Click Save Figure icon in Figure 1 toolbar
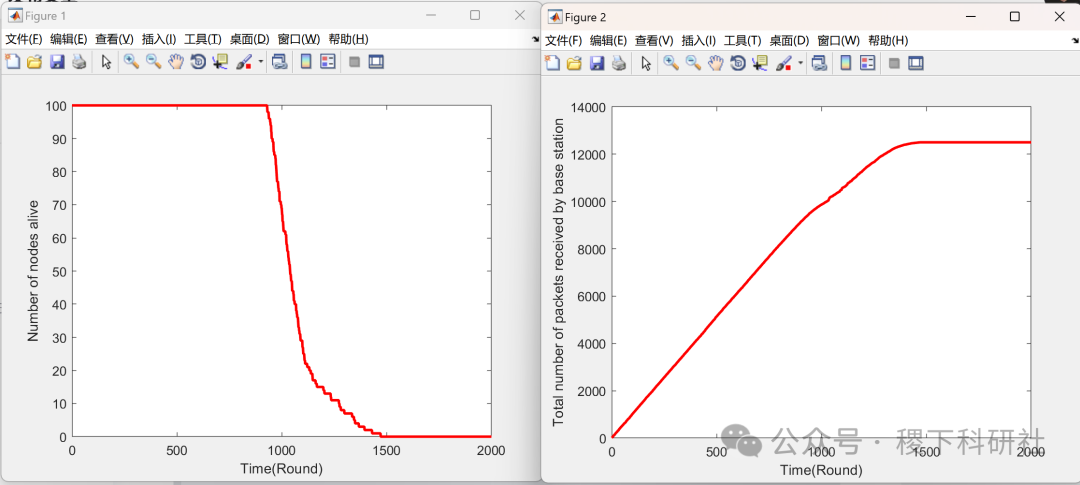Image resolution: width=1080 pixels, height=485 pixels. 57,62
